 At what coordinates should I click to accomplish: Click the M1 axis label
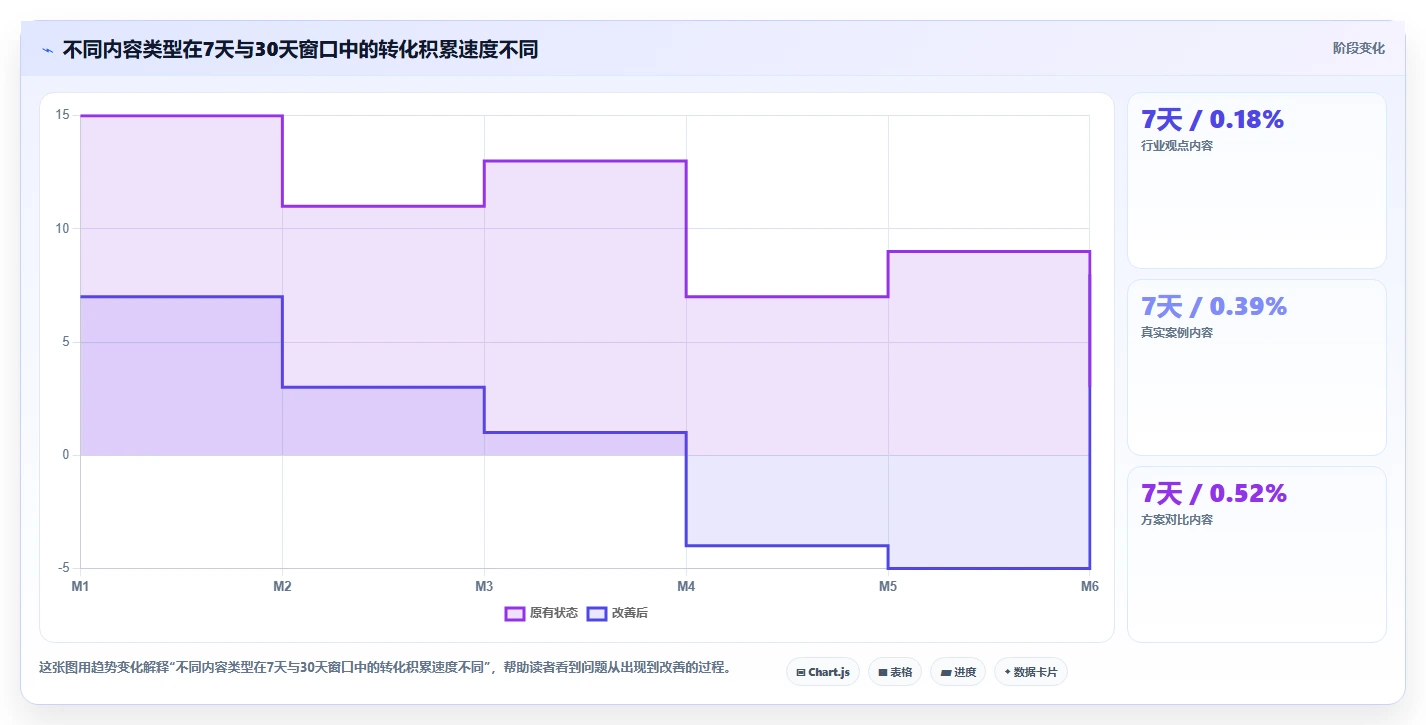80,587
